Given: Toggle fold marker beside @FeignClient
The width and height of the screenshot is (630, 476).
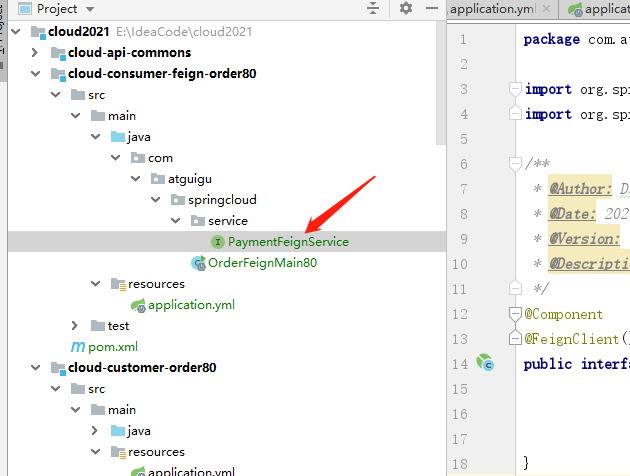Looking at the screenshot, I should point(515,338).
